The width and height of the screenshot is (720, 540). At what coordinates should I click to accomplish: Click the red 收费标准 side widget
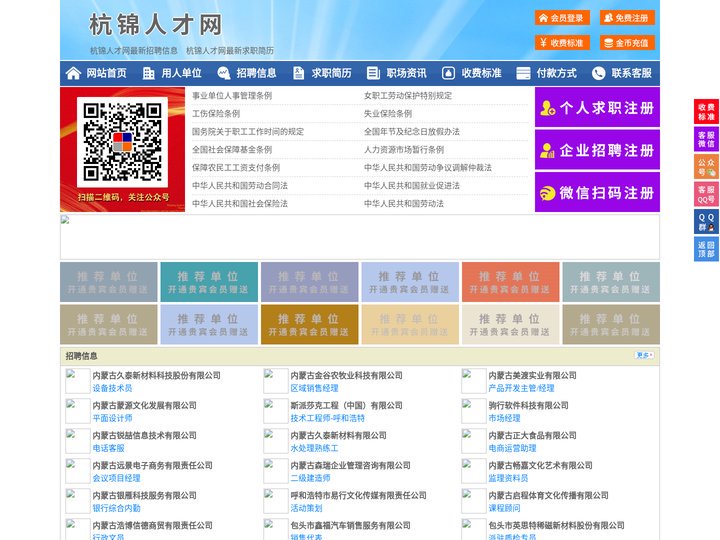706,112
